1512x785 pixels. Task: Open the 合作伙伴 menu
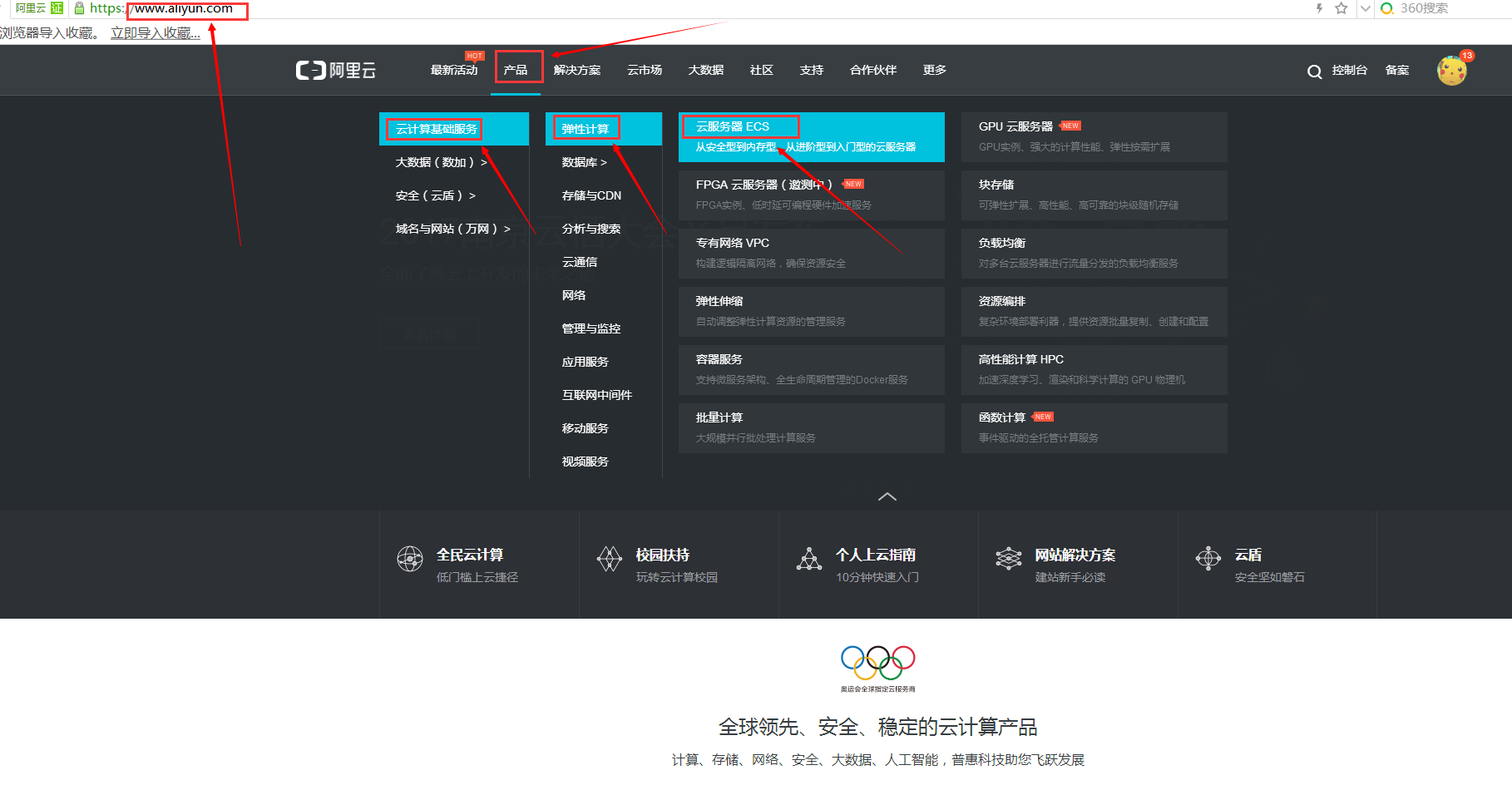(x=873, y=70)
